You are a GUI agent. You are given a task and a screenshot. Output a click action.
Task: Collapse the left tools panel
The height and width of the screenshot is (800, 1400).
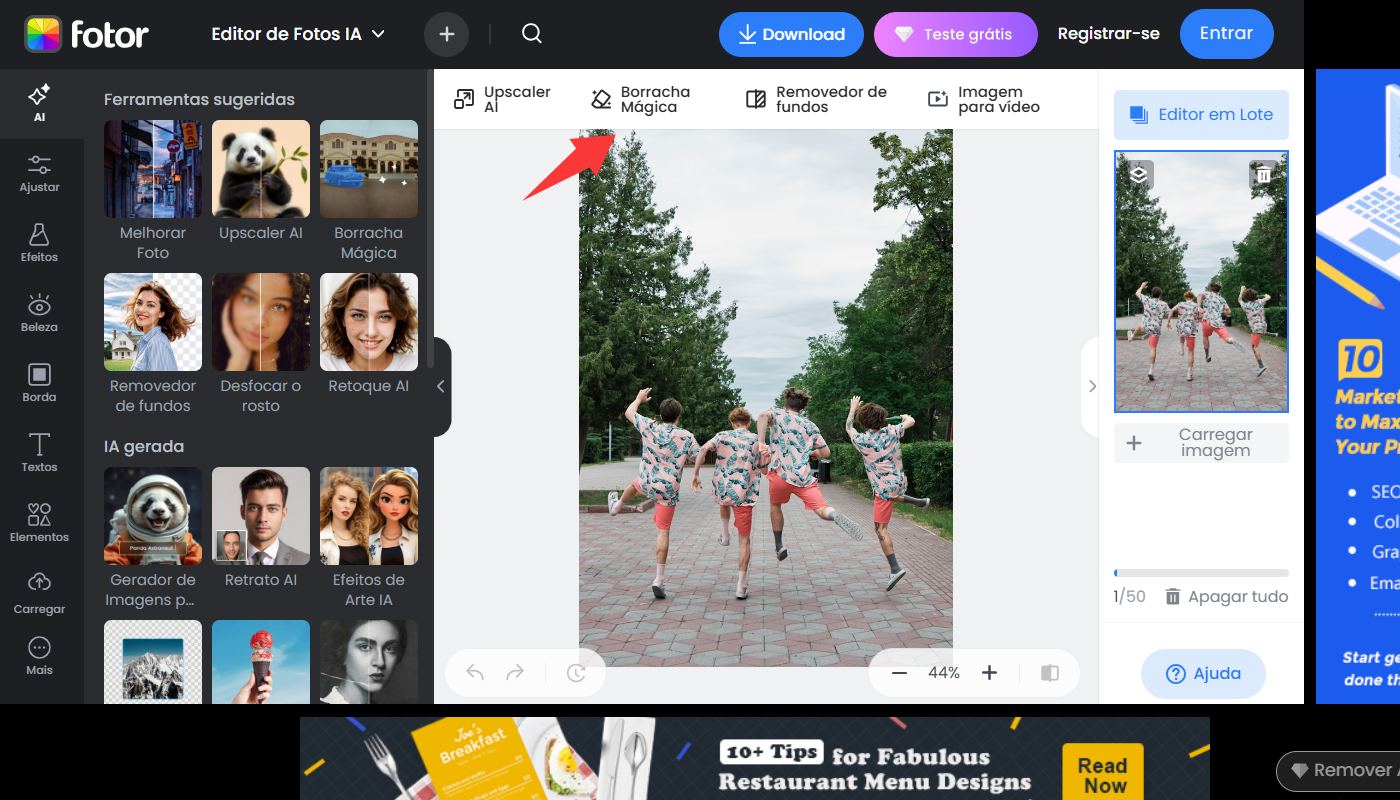tap(440, 387)
